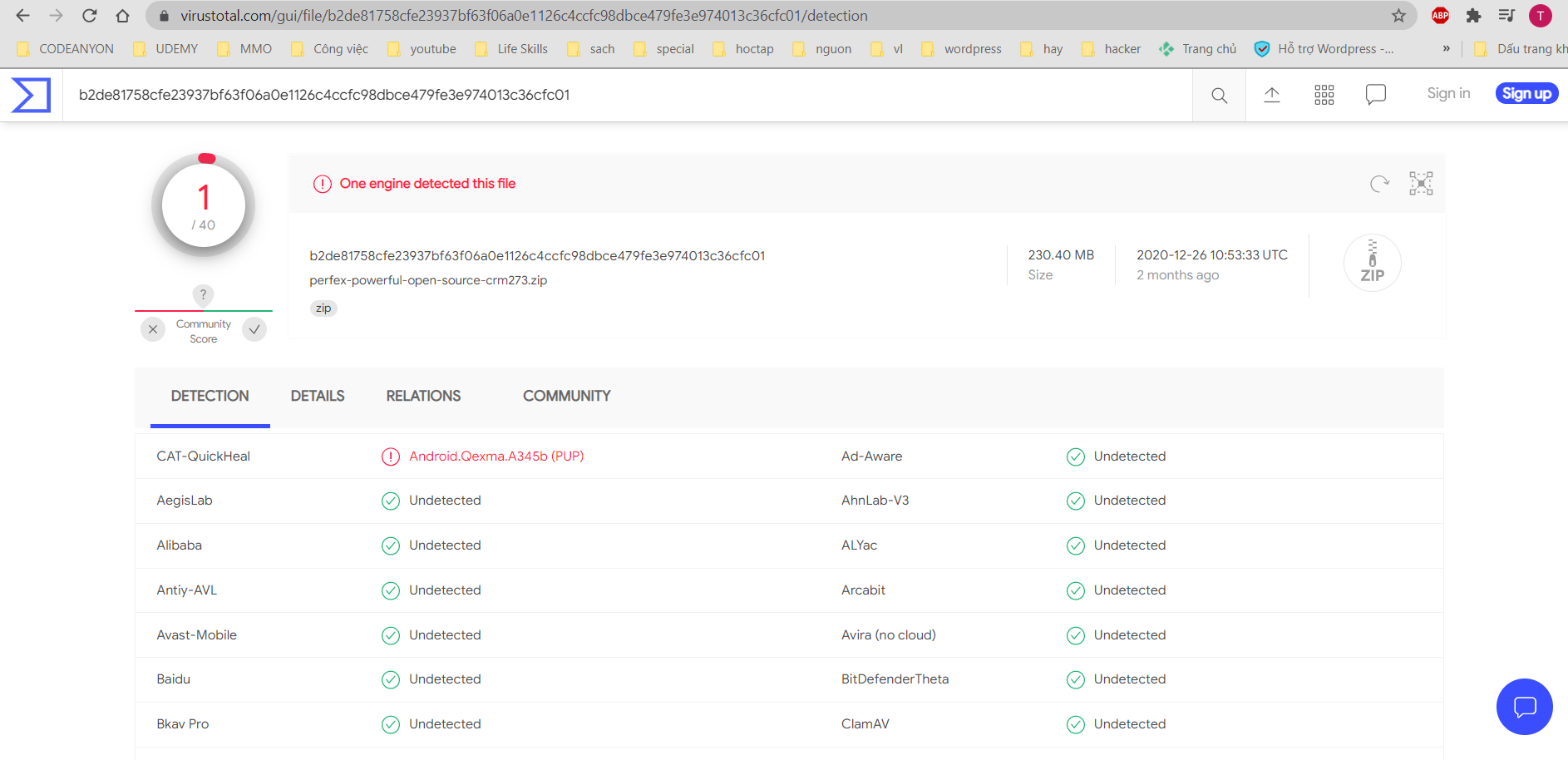Click the hash search input field
The image size is (1568, 760).
click(628, 95)
